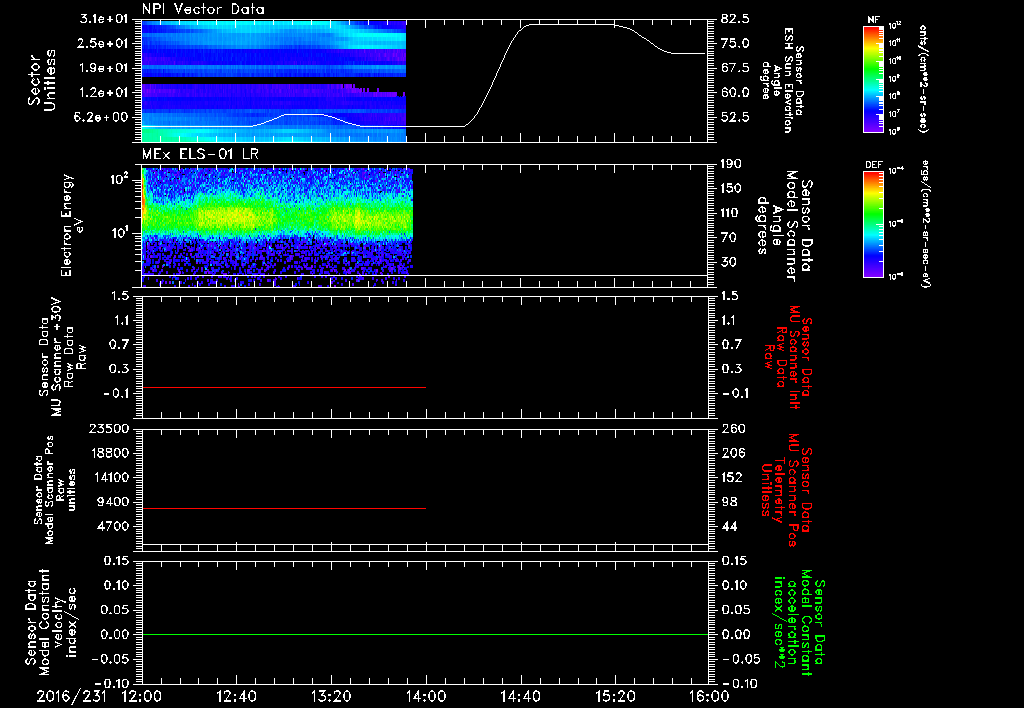Click the green 'Model Constant acceleration' label
The image size is (1024, 708).
[799, 624]
